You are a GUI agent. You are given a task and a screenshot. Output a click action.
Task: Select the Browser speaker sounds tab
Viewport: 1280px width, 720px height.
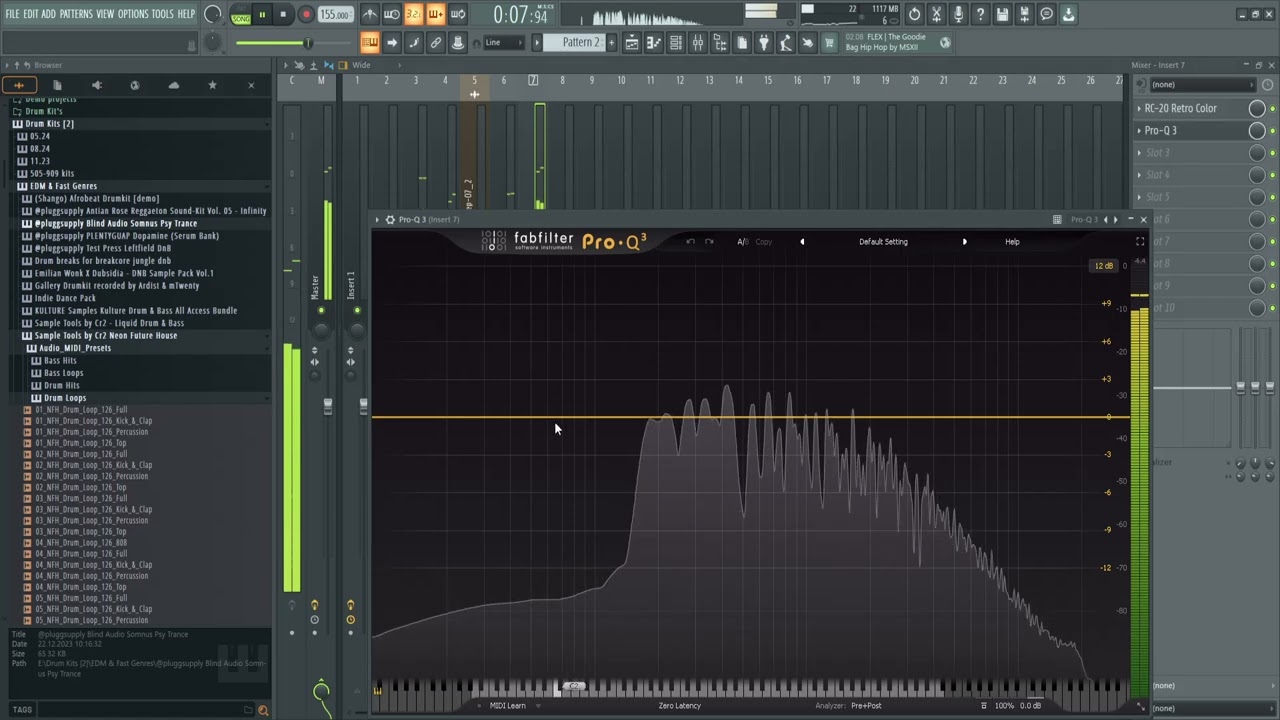[x=96, y=85]
